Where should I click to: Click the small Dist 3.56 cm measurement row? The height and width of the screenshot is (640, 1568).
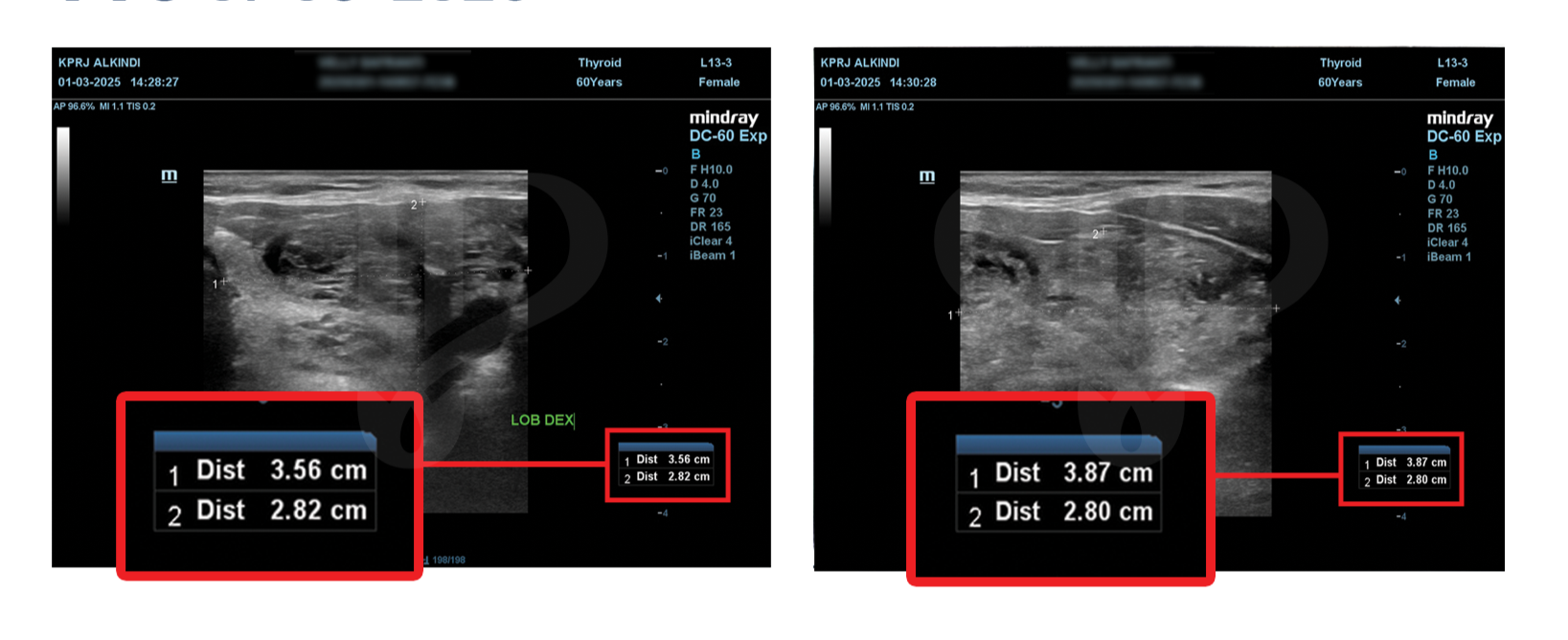click(668, 460)
